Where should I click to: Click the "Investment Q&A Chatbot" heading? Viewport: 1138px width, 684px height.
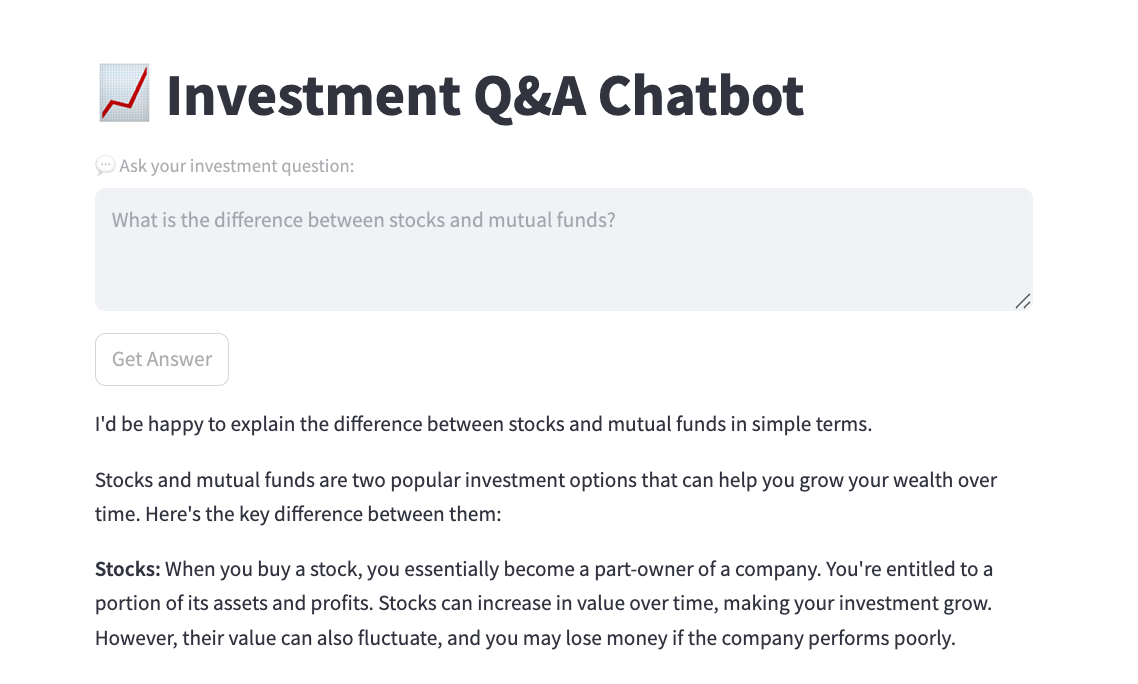coord(485,95)
